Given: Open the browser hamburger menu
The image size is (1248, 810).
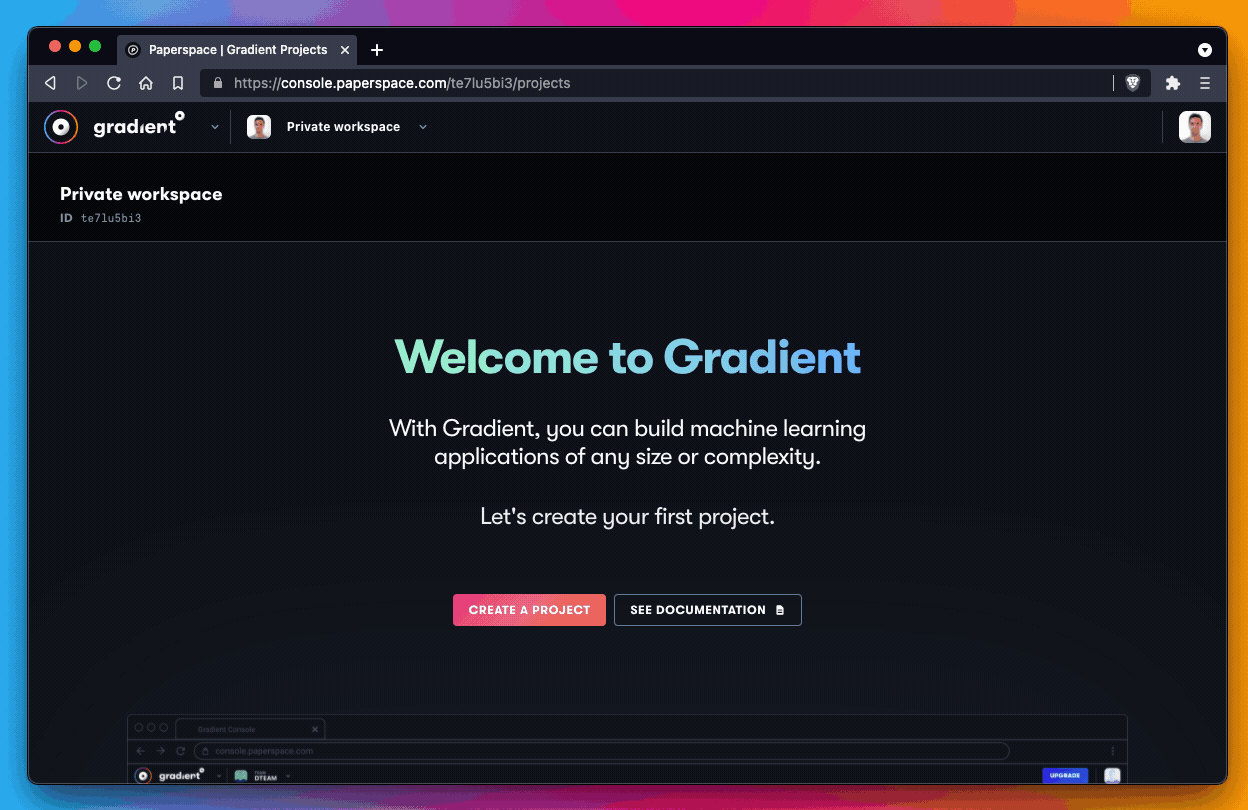Looking at the screenshot, I should point(1205,83).
